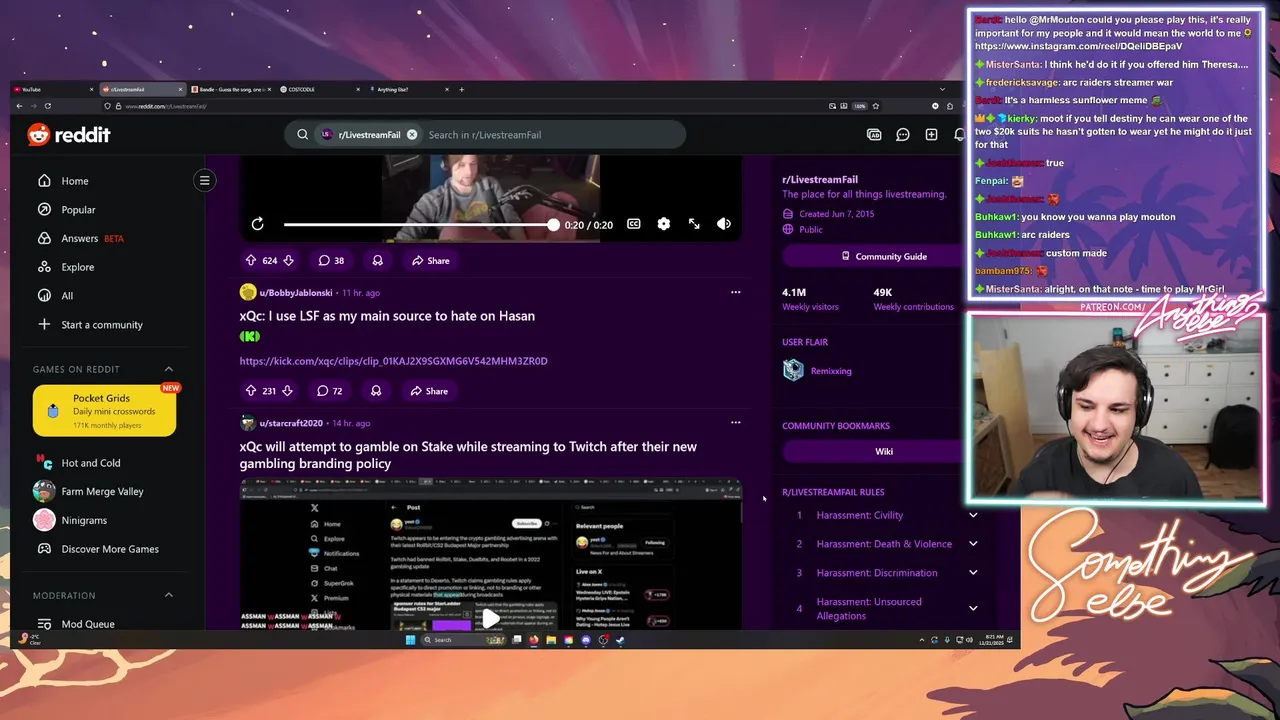The image size is (1280, 720).
Task: Open the Pocket Grids game card
Action: pyautogui.click(x=104, y=411)
